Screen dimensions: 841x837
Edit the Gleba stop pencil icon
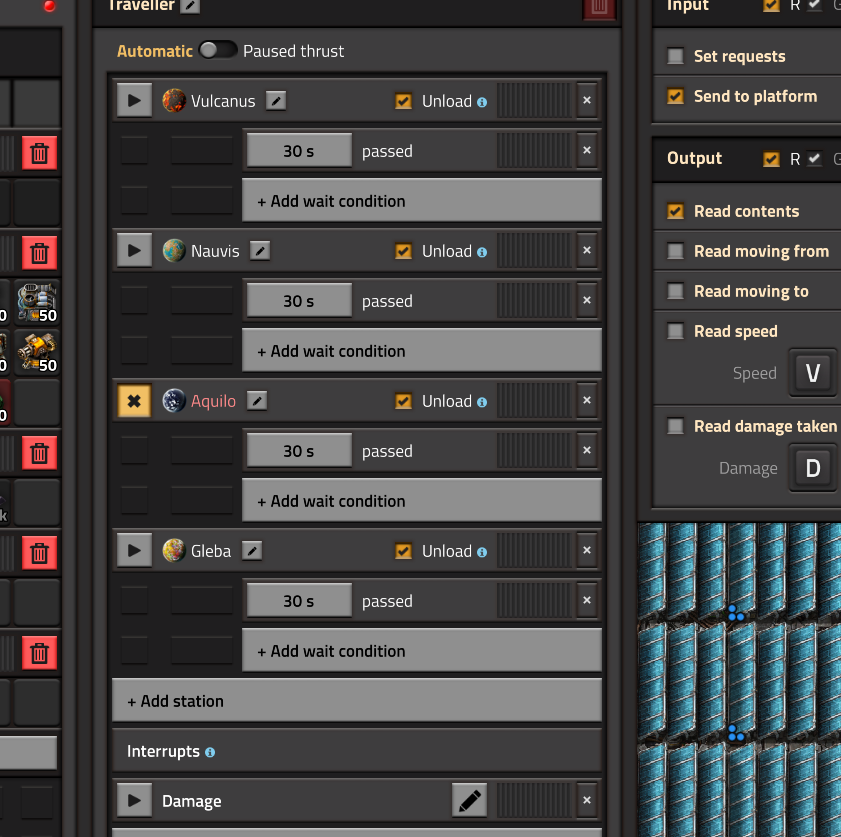[x=252, y=551]
